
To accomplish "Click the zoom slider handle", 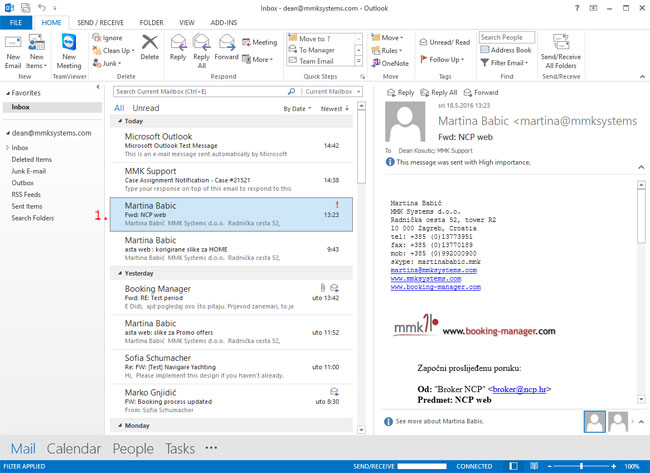I will [x=582, y=466].
